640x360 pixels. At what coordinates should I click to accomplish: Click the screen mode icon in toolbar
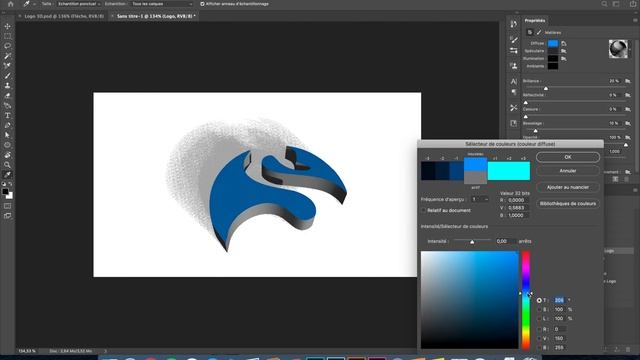pyautogui.click(x=7, y=216)
